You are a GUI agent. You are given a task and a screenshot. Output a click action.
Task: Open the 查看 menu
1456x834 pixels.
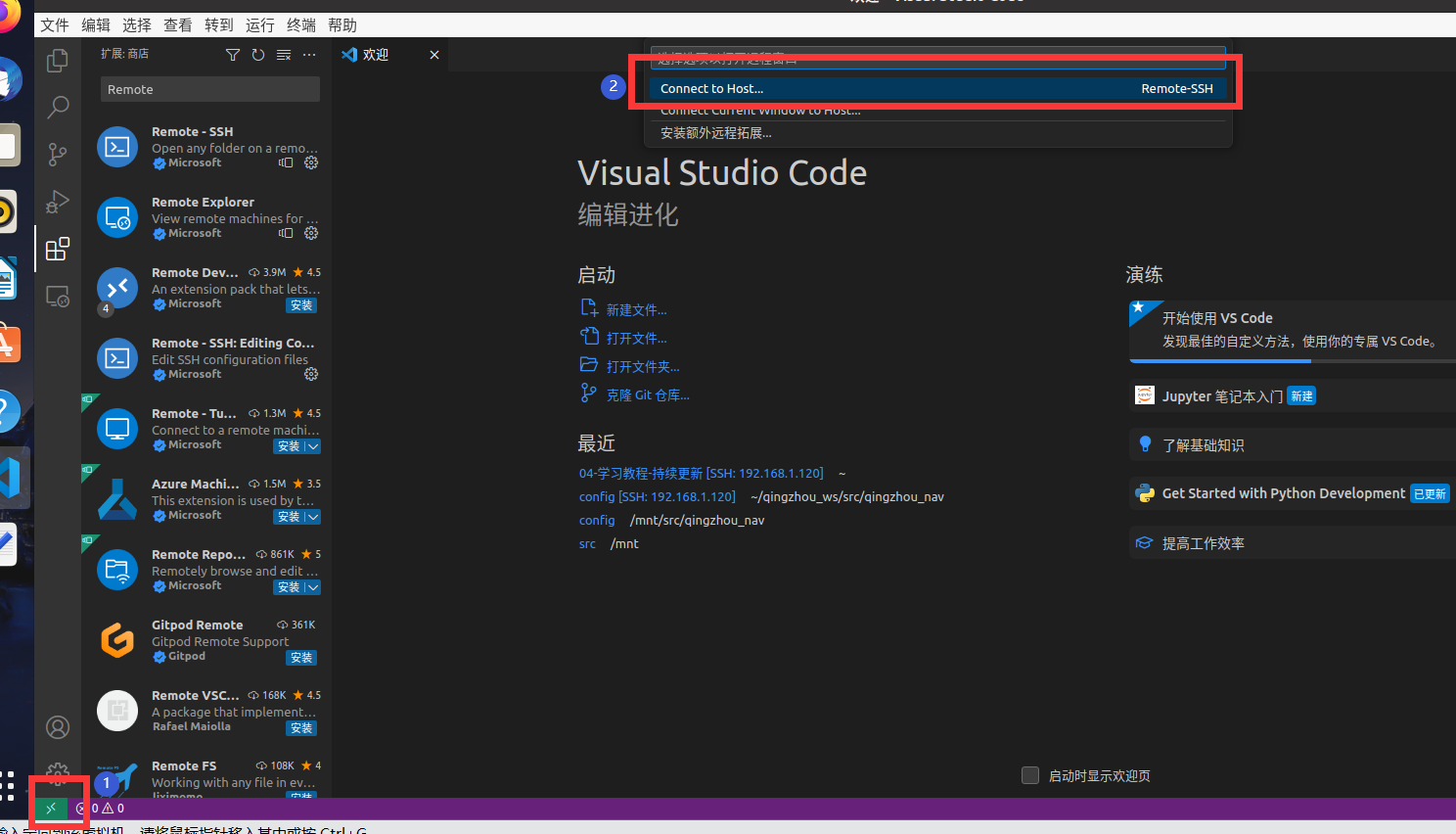pos(178,25)
